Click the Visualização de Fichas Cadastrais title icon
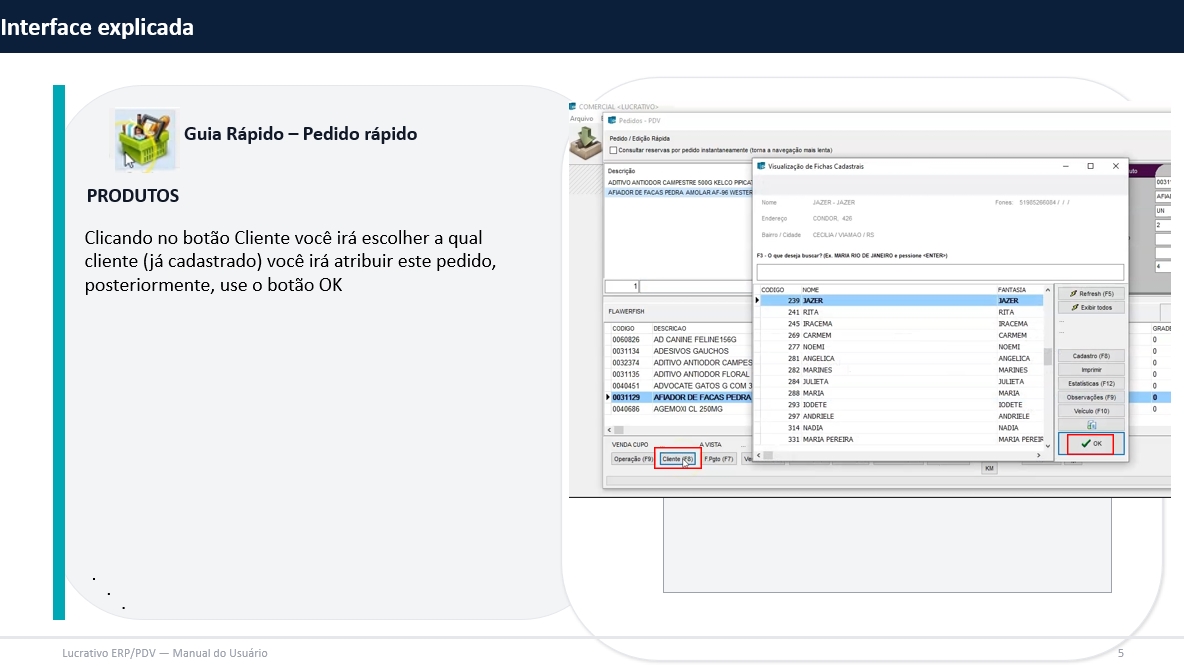Viewport: 1184px width, 668px height. (x=761, y=166)
